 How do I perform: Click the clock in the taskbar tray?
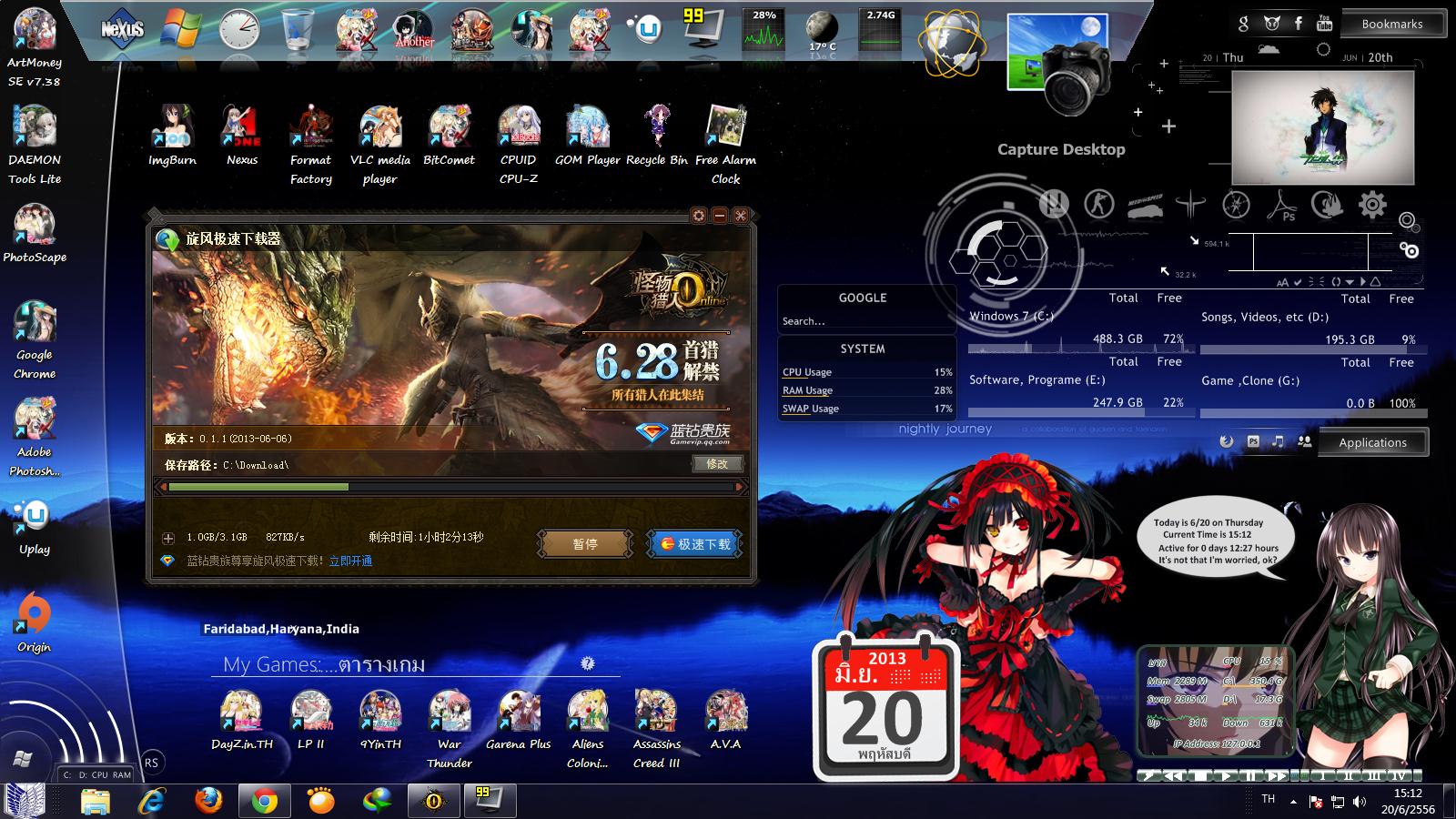1408,801
